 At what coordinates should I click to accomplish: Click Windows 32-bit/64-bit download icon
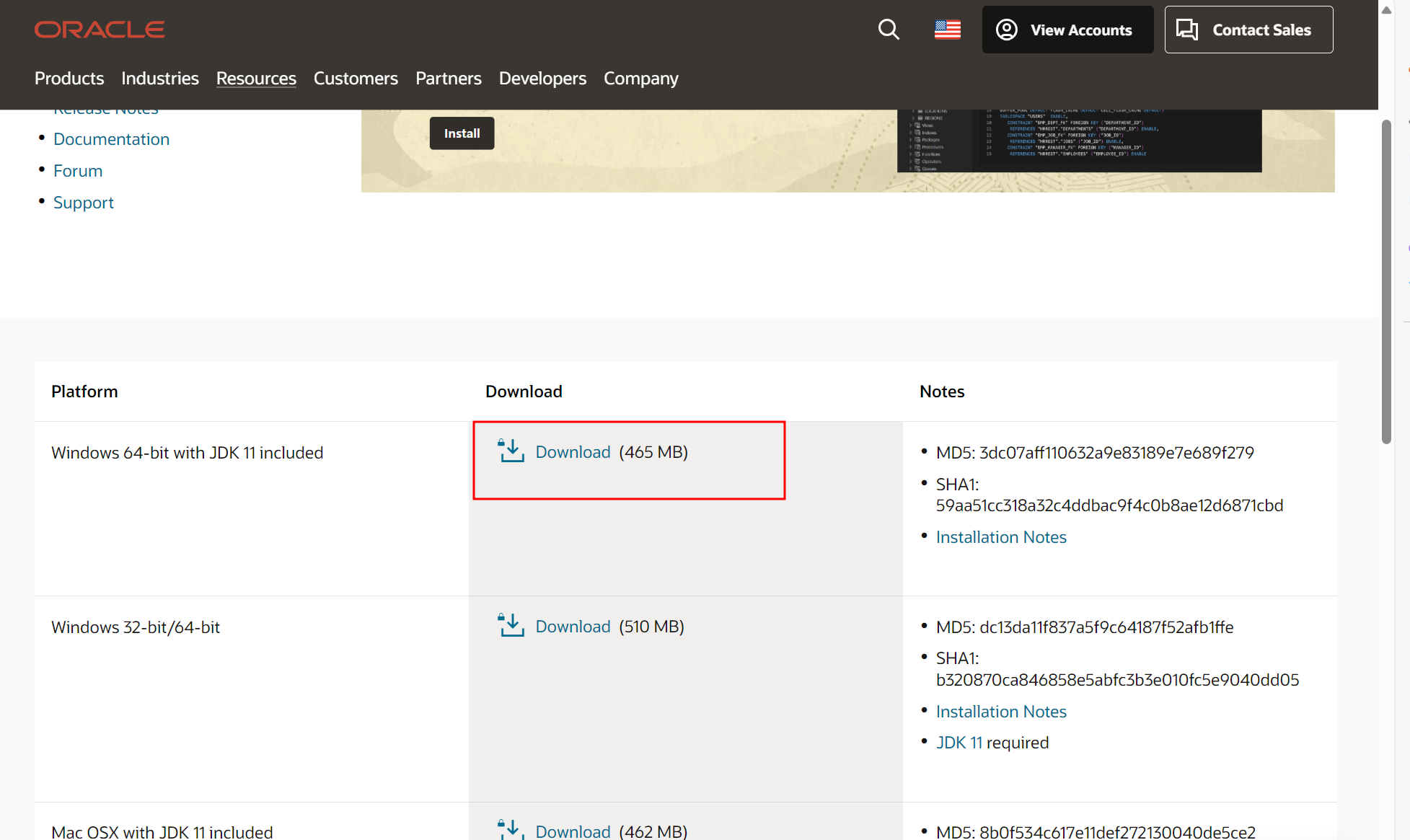click(511, 626)
